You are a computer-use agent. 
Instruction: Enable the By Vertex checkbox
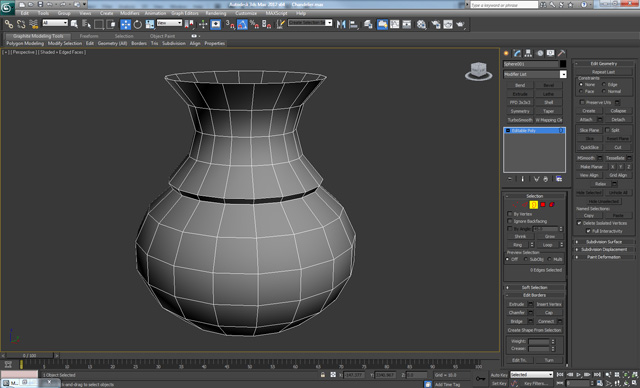pos(509,214)
